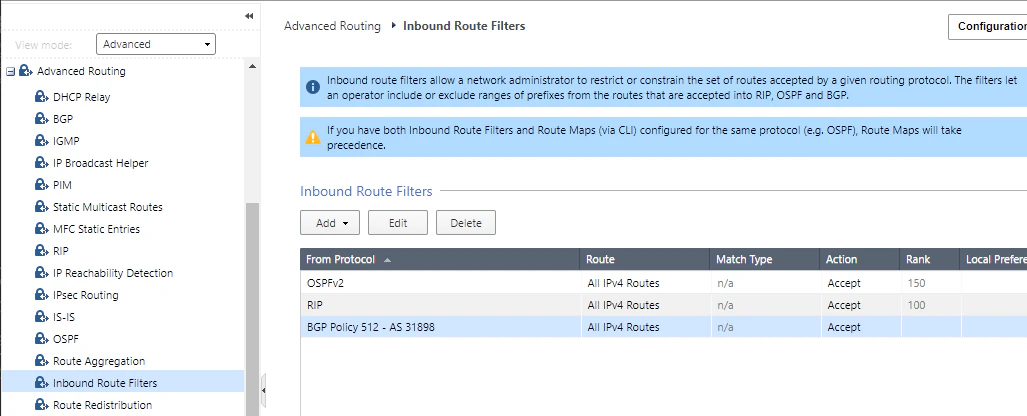
Task: Open IS-IS in the tree
Action: [64, 317]
